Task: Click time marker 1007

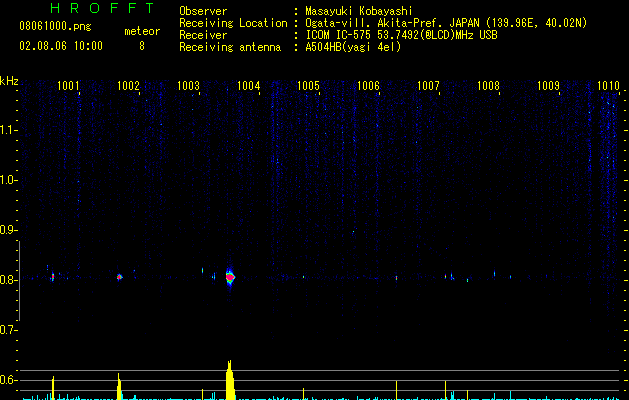Action: click(x=428, y=85)
